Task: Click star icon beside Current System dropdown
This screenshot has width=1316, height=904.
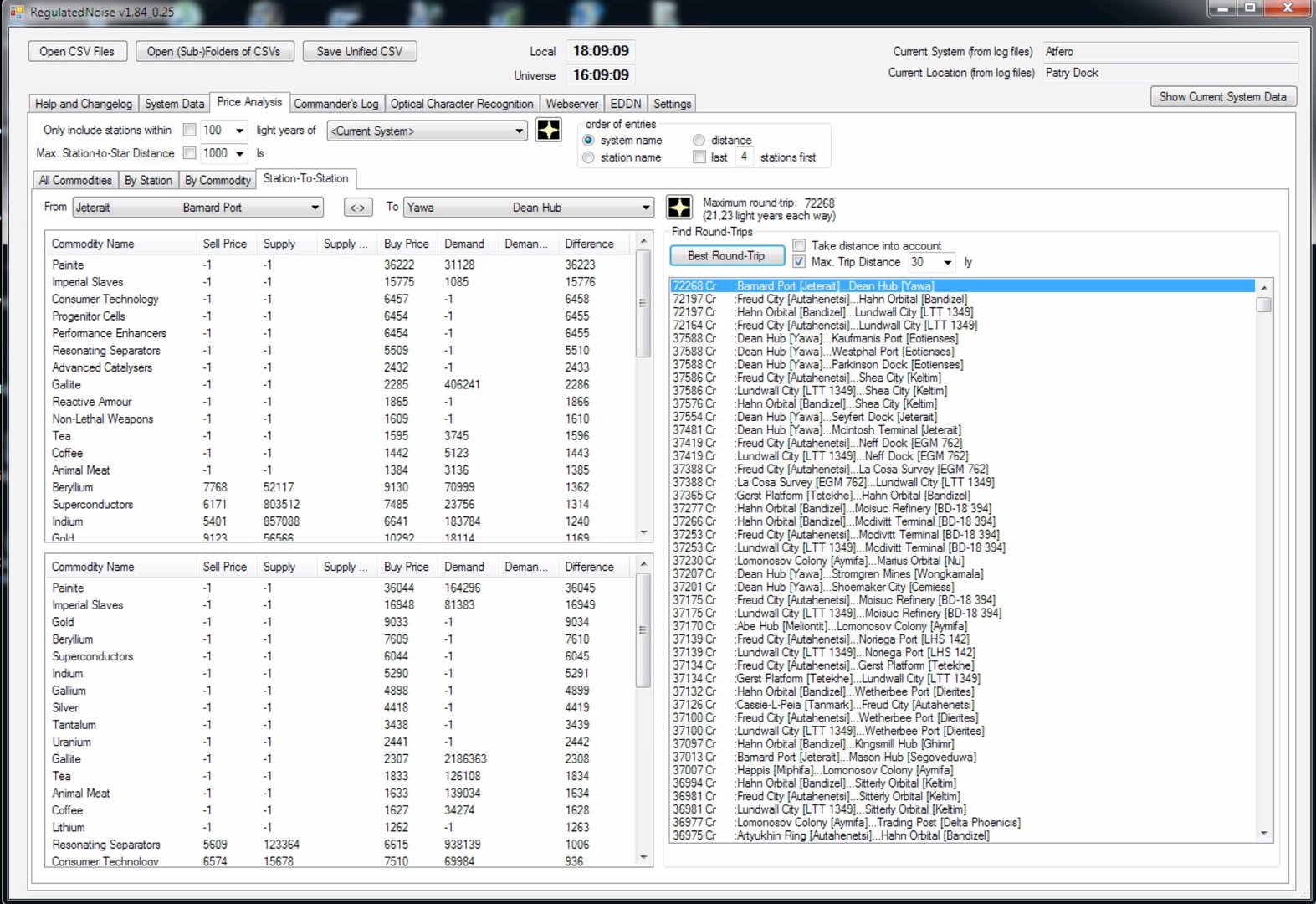Action: (548, 131)
